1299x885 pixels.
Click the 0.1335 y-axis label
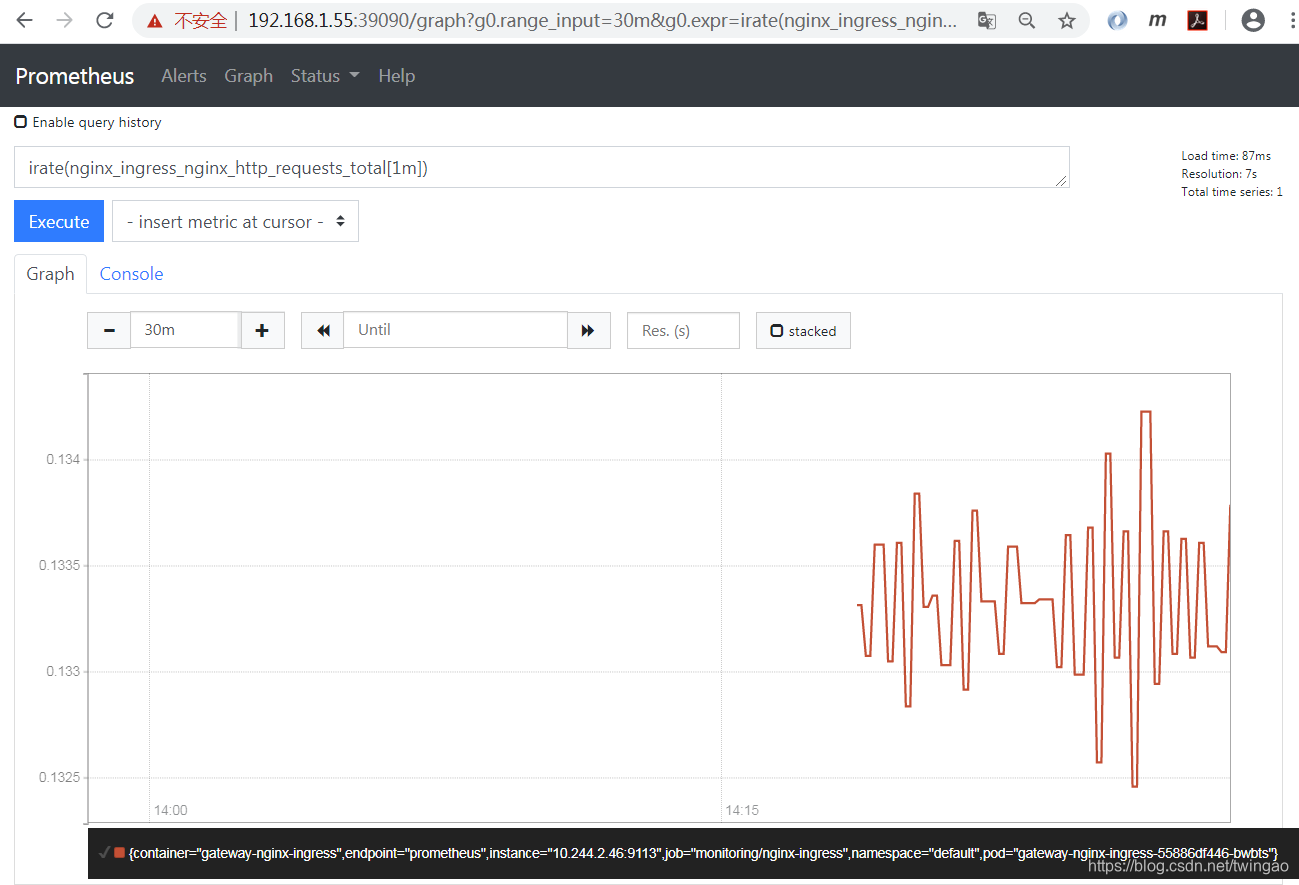(x=59, y=566)
